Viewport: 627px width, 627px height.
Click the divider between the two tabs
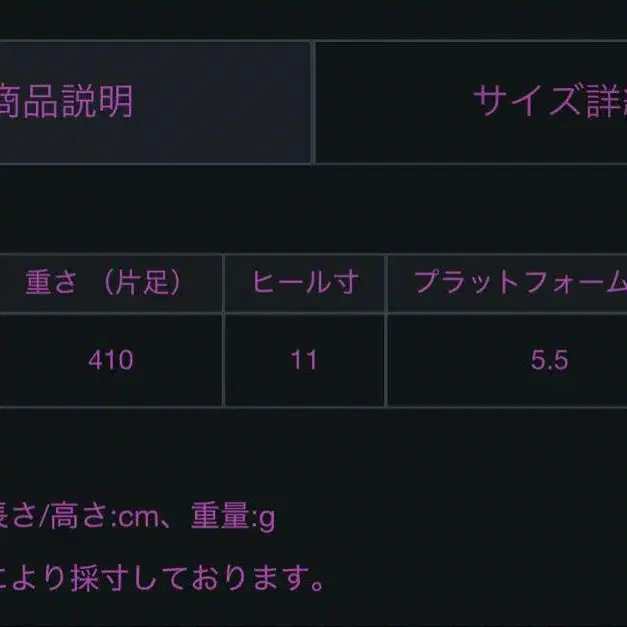coord(314,101)
